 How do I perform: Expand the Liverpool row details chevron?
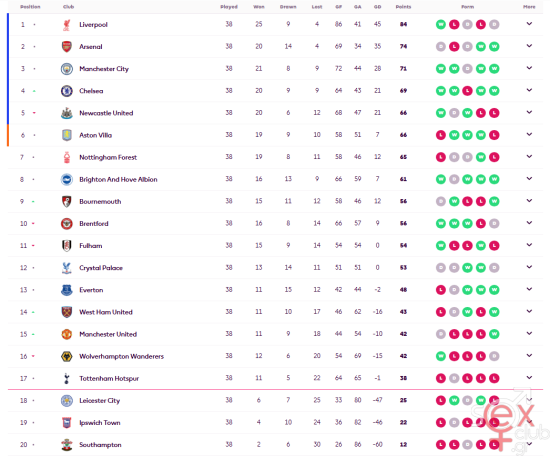coord(529,24)
